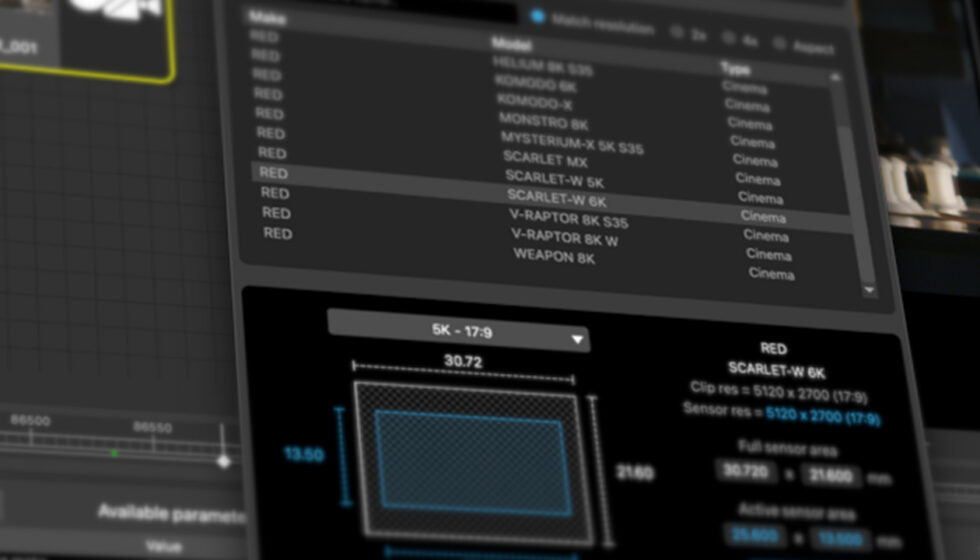Click the green marker on the timeline

coord(114,453)
